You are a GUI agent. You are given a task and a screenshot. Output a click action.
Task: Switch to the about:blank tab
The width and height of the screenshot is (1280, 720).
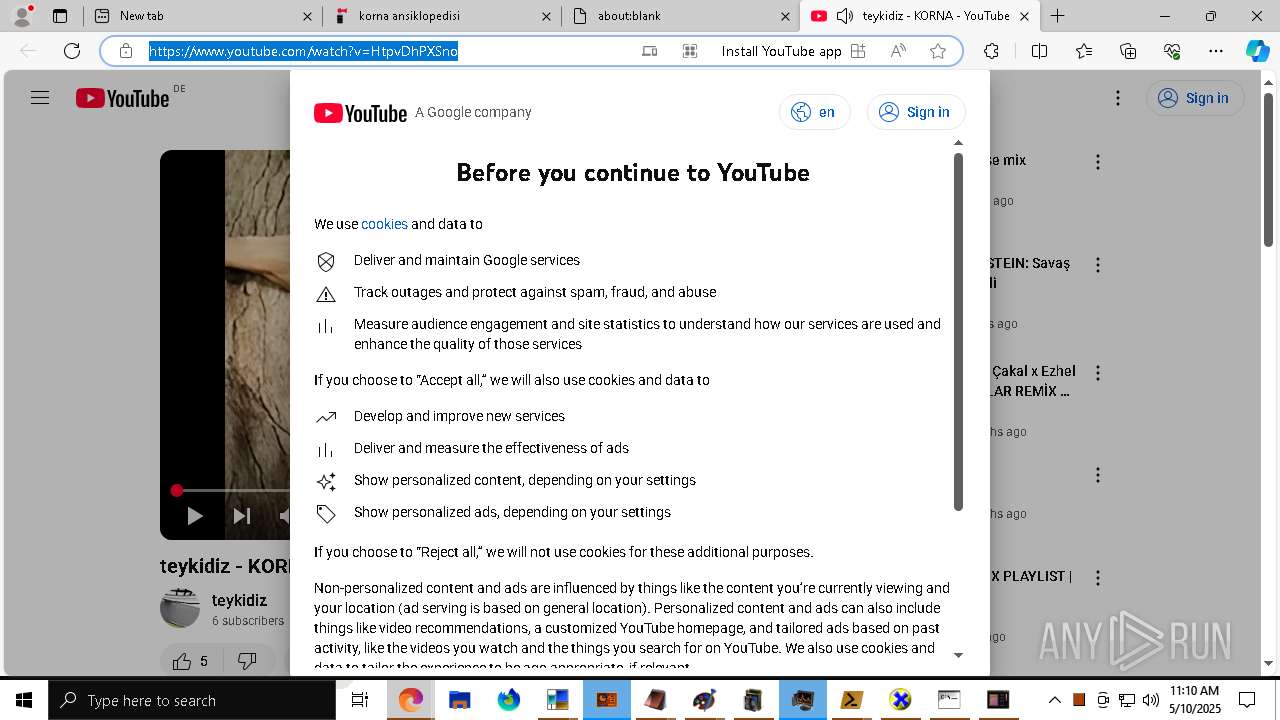(x=680, y=16)
